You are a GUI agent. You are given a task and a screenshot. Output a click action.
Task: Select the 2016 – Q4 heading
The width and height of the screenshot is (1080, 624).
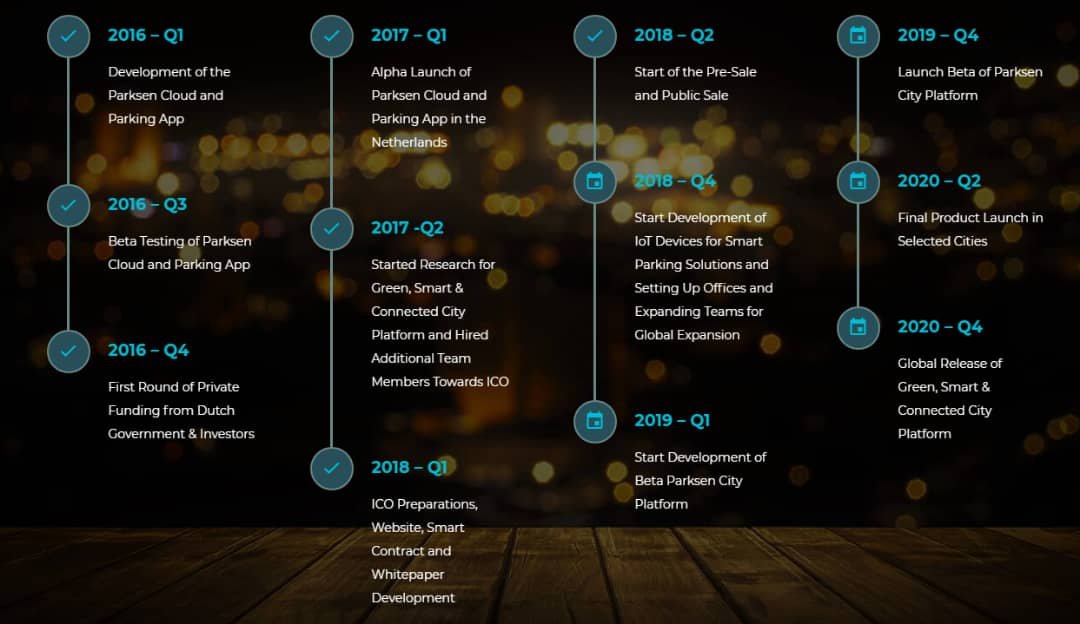(148, 351)
